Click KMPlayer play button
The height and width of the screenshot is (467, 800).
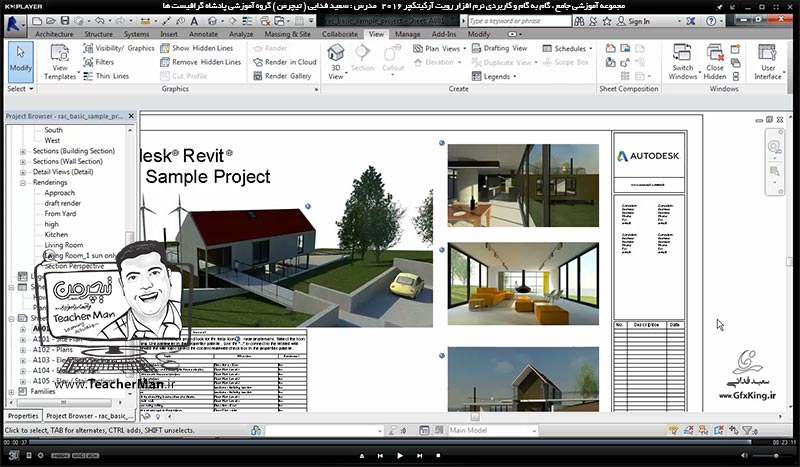399,455
